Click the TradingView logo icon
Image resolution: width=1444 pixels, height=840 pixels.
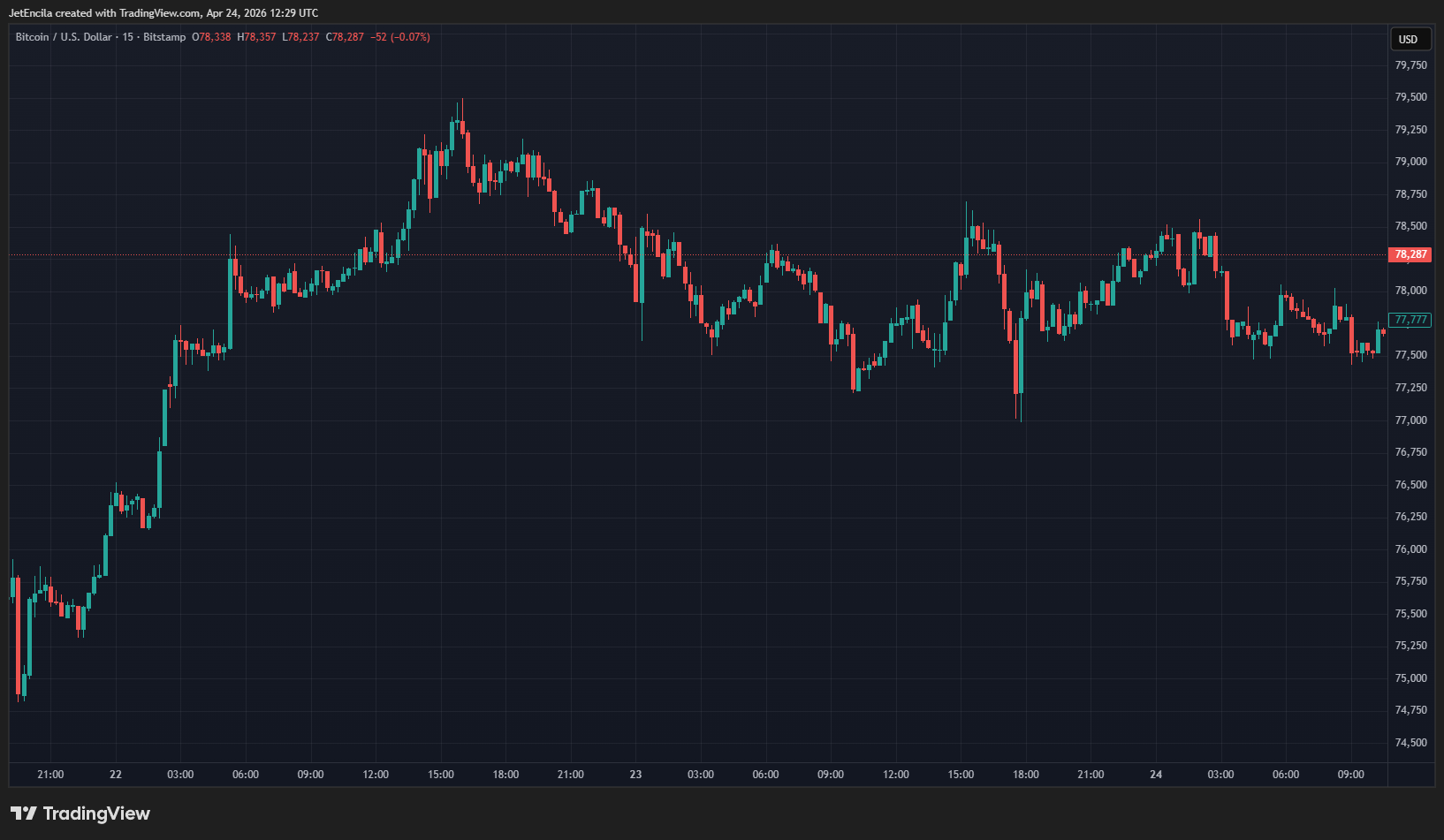pos(23,814)
